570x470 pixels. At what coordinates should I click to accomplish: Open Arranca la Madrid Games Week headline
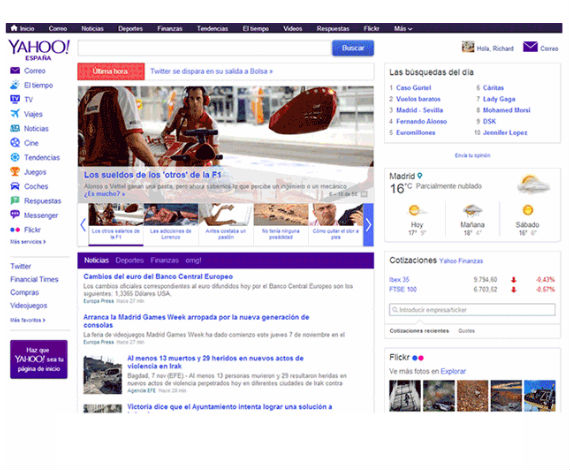[x=196, y=321]
